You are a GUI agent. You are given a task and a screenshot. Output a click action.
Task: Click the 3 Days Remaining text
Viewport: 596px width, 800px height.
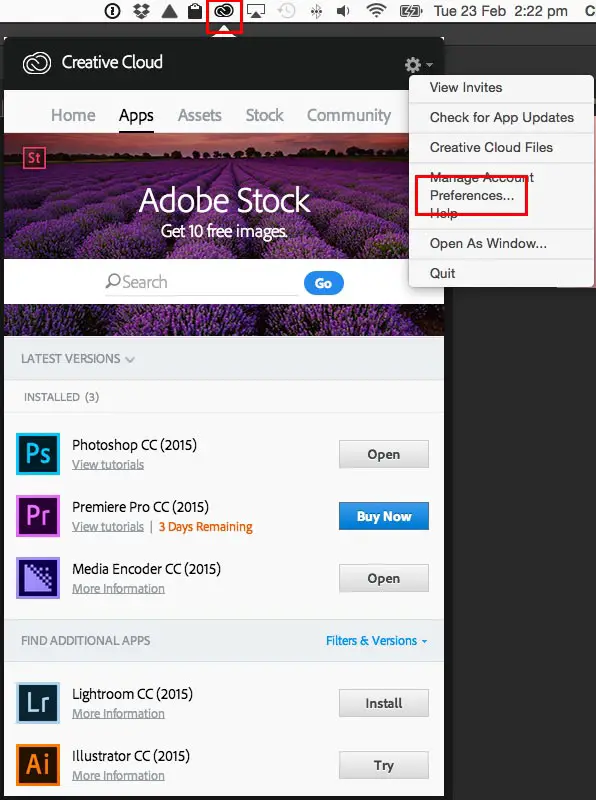coord(206,527)
